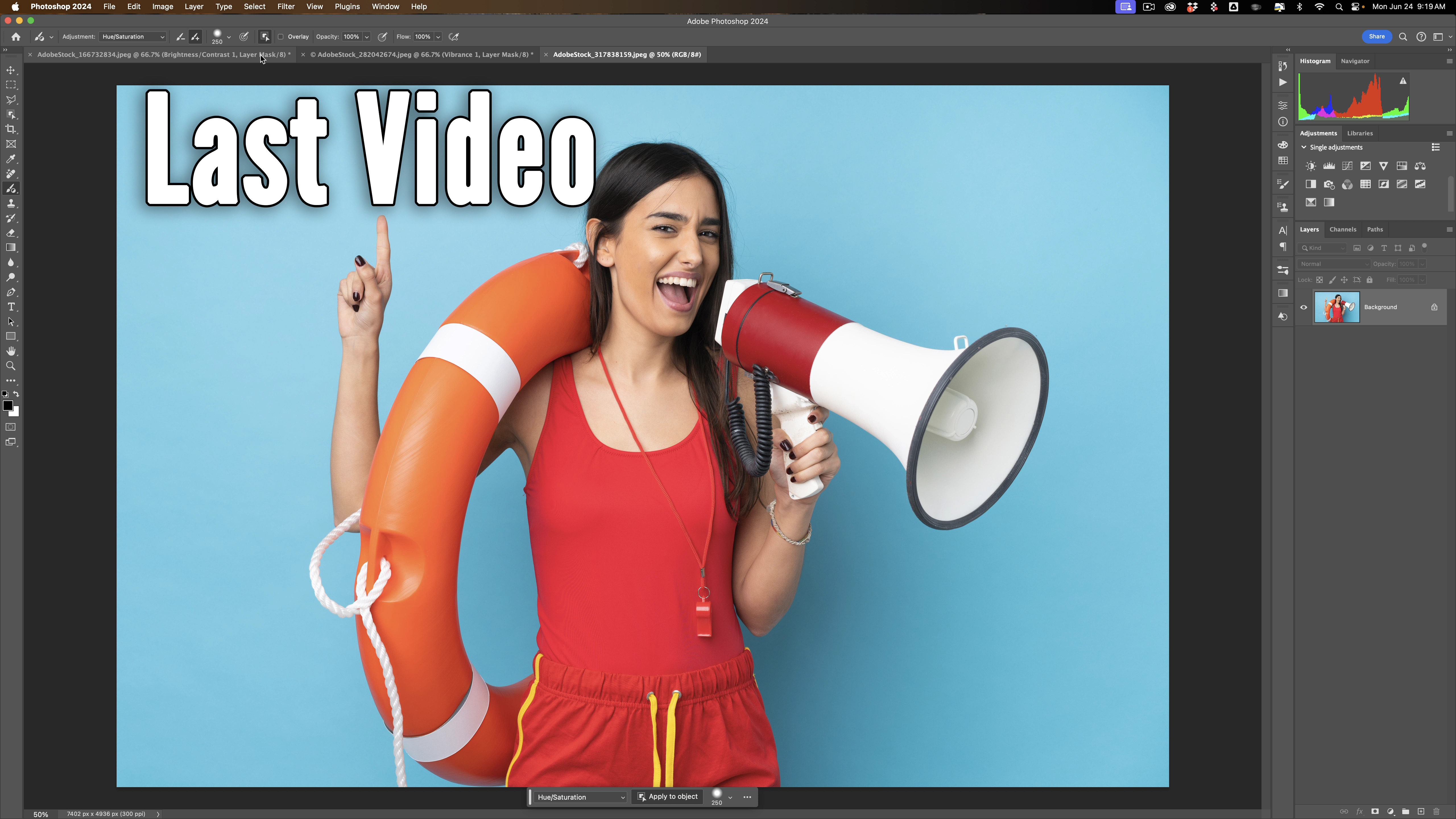
Task: Click the Background layer thumbnail
Action: click(x=1337, y=307)
